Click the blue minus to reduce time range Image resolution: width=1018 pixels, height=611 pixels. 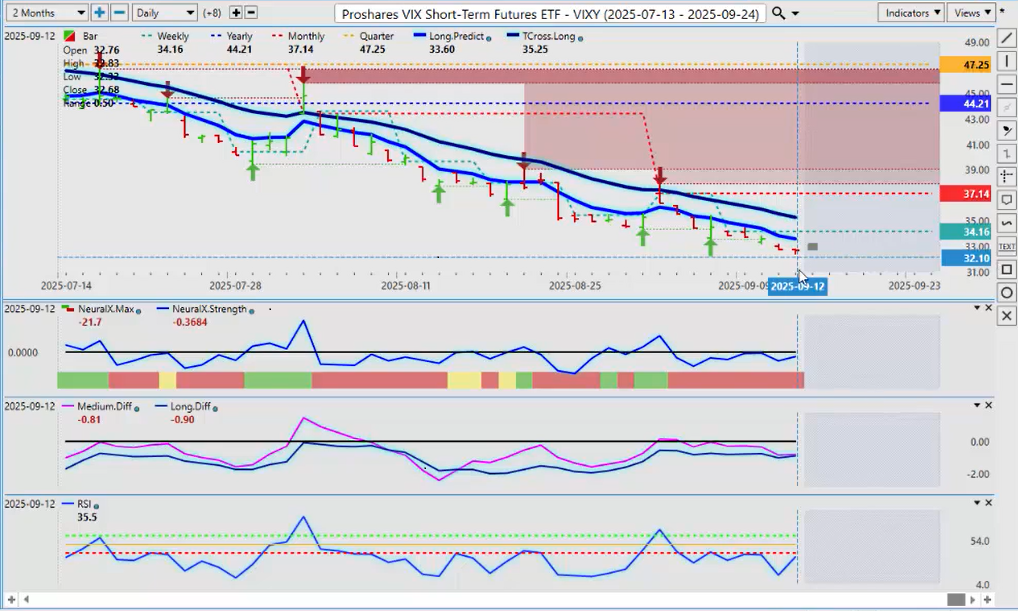119,12
